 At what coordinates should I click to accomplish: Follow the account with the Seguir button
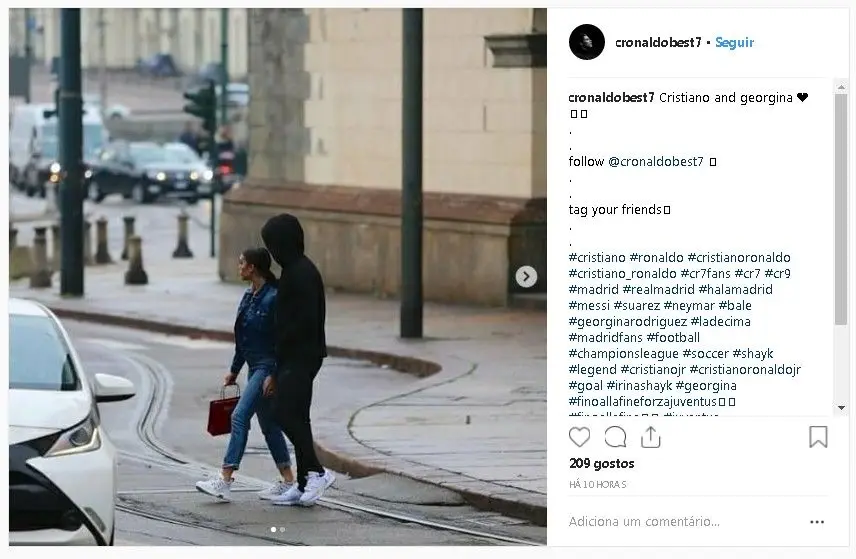pyautogui.click(x=734, y=43)
